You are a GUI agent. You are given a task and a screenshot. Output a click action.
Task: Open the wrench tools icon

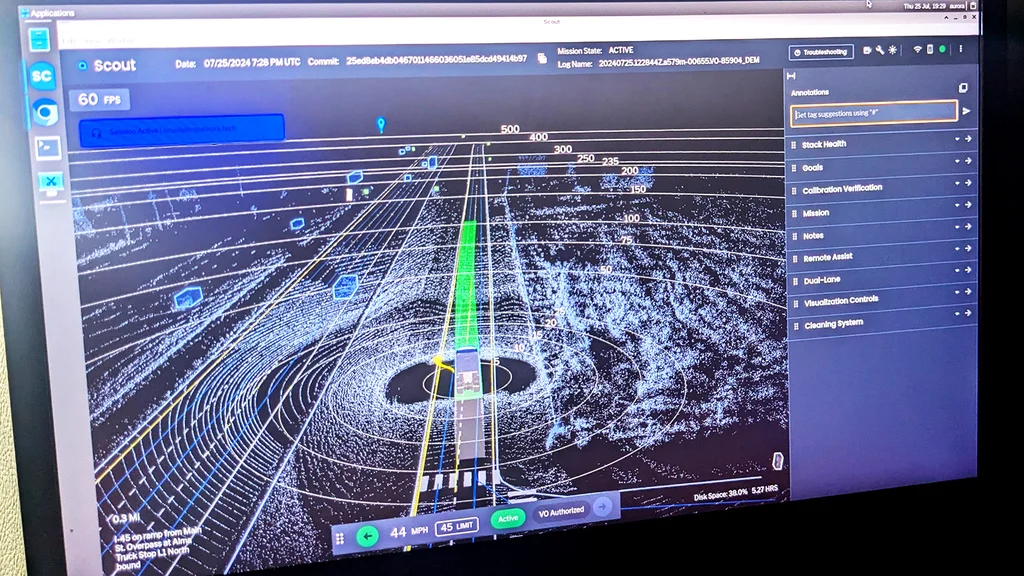(x=880, y=50)
